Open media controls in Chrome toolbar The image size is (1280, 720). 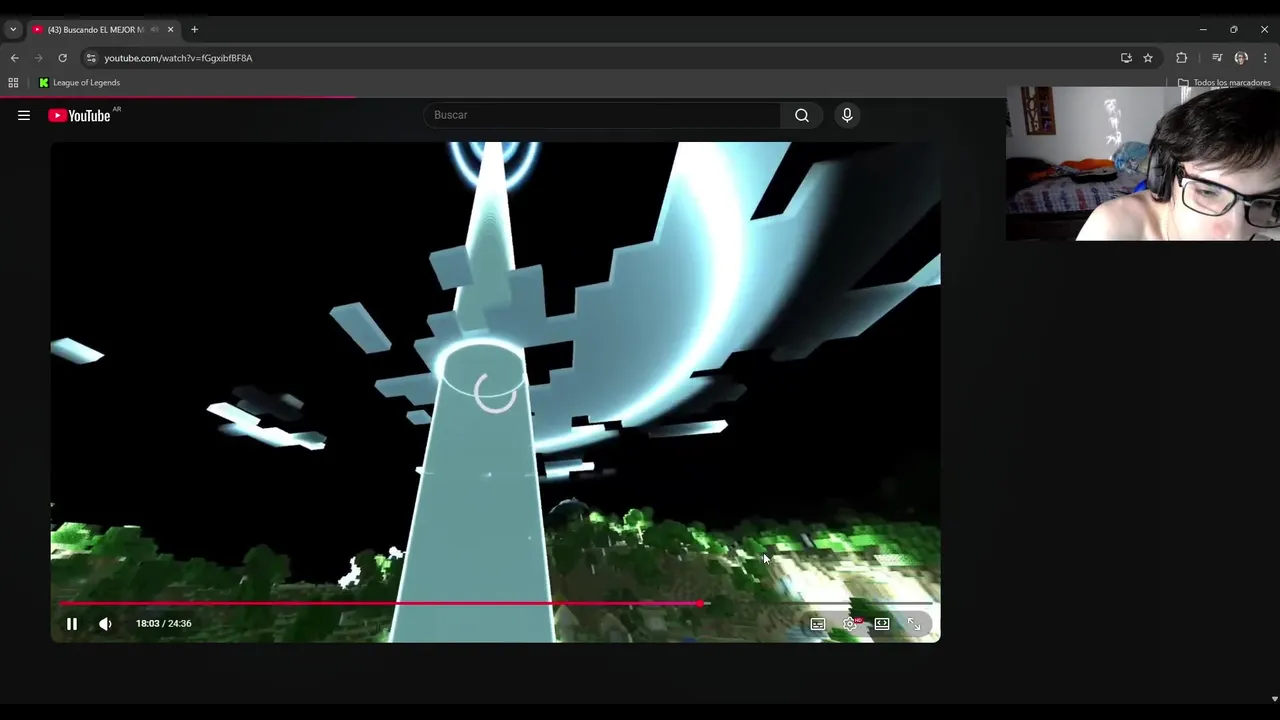tap(1217, 58)
